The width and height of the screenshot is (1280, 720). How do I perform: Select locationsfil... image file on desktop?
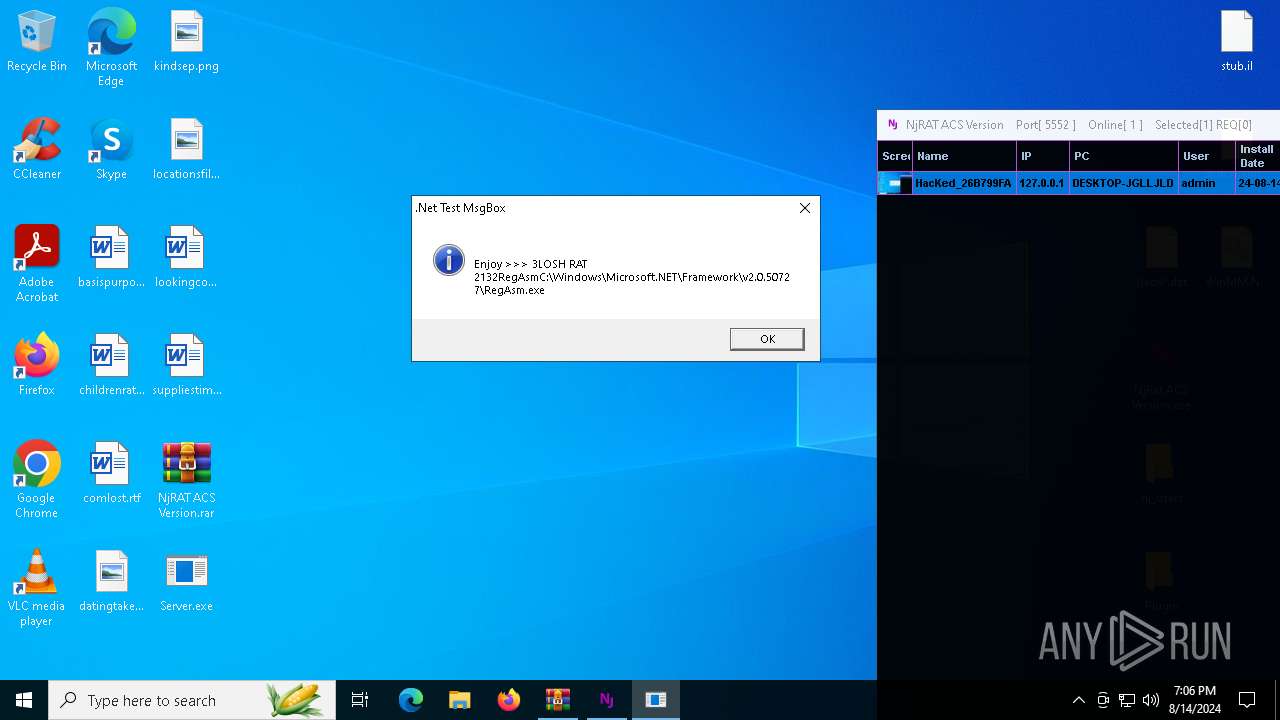[186, 150]
